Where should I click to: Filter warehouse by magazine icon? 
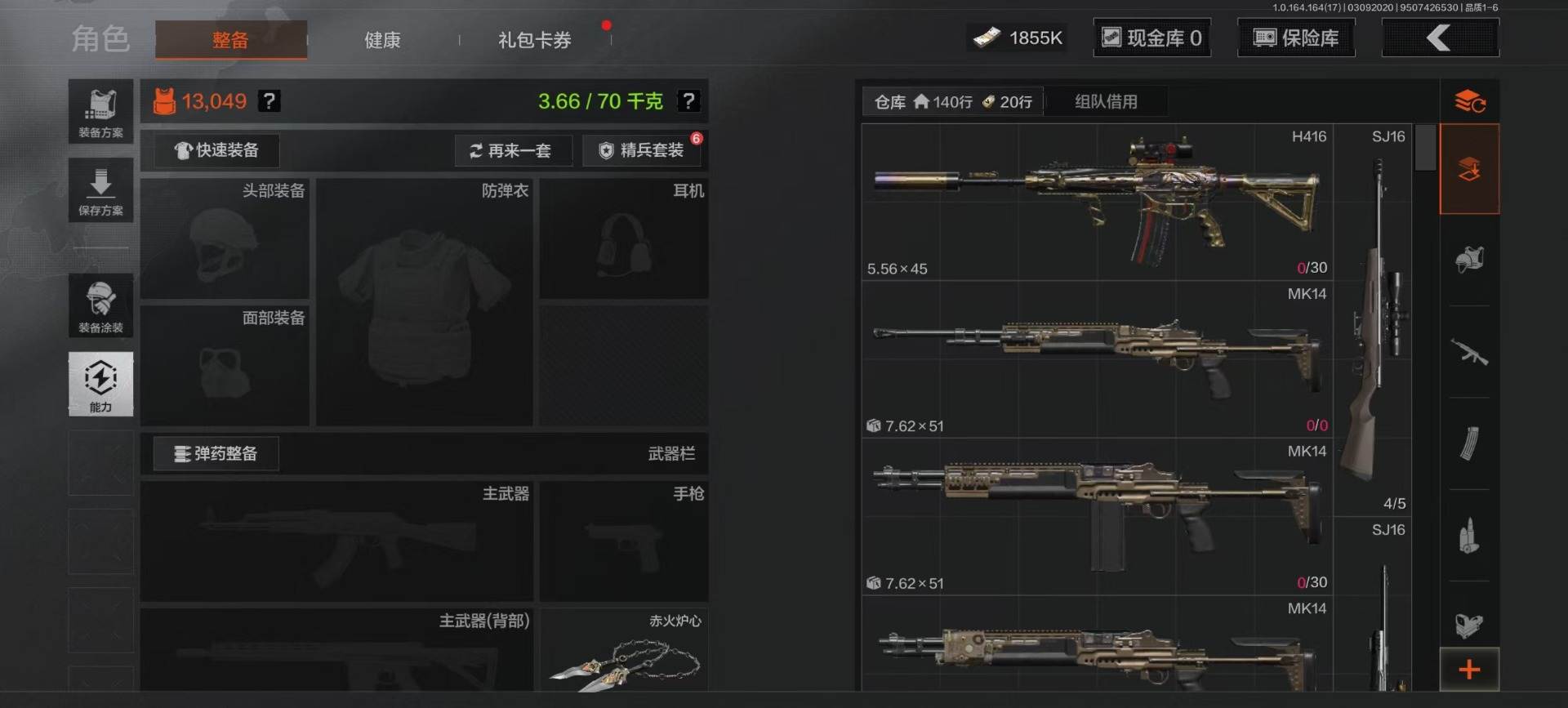pos(1469,443)
